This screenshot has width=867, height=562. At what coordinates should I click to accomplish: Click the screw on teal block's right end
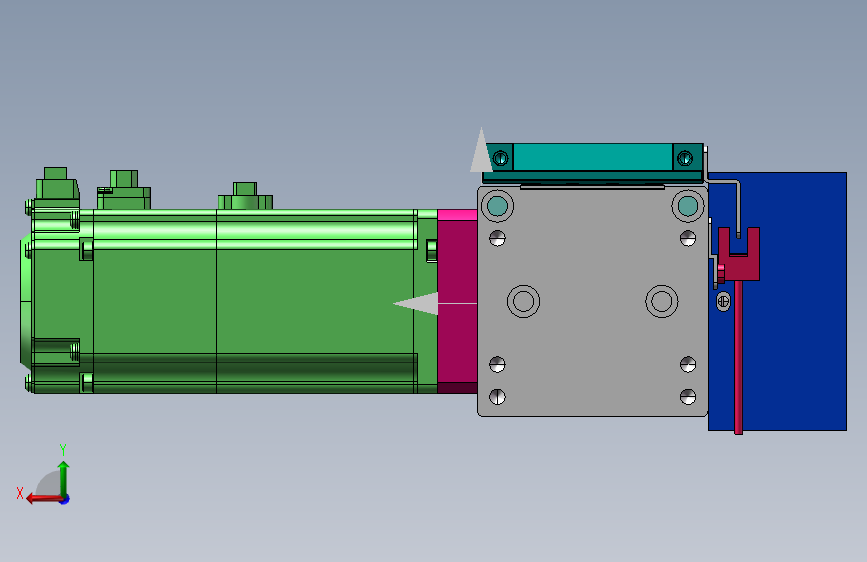685,158
